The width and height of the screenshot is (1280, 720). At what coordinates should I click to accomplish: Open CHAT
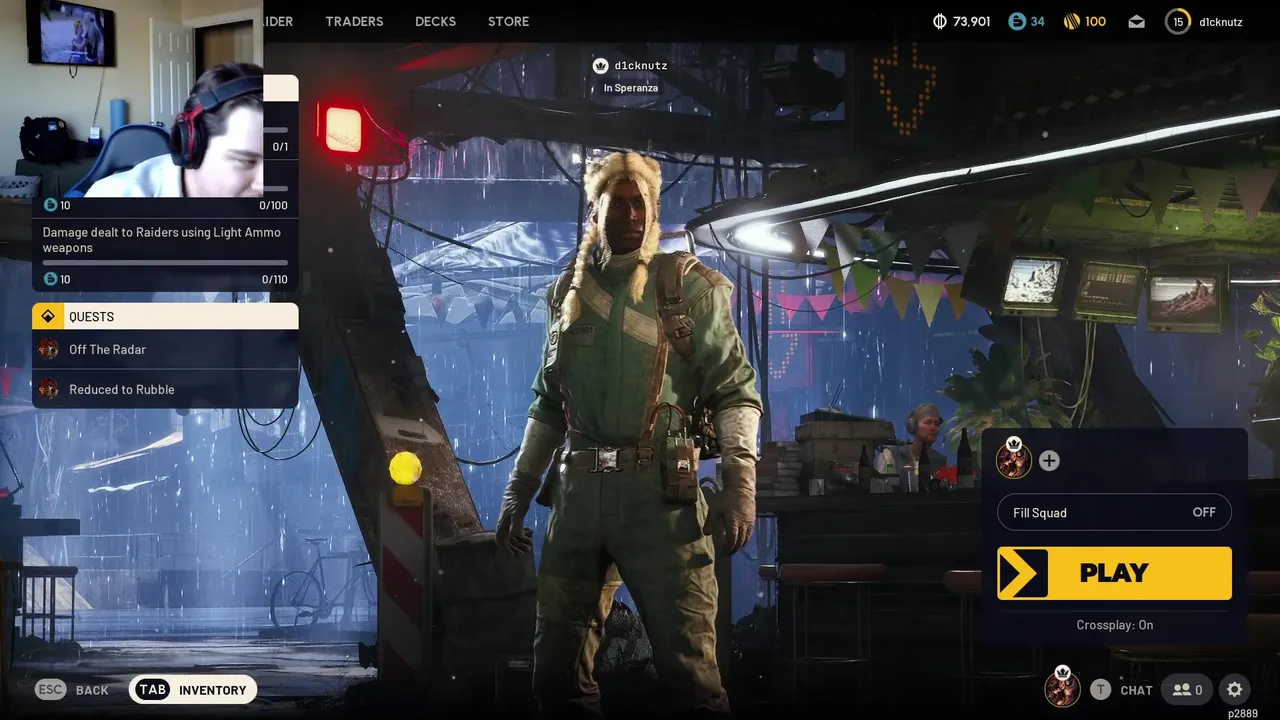click(1136, 690)
